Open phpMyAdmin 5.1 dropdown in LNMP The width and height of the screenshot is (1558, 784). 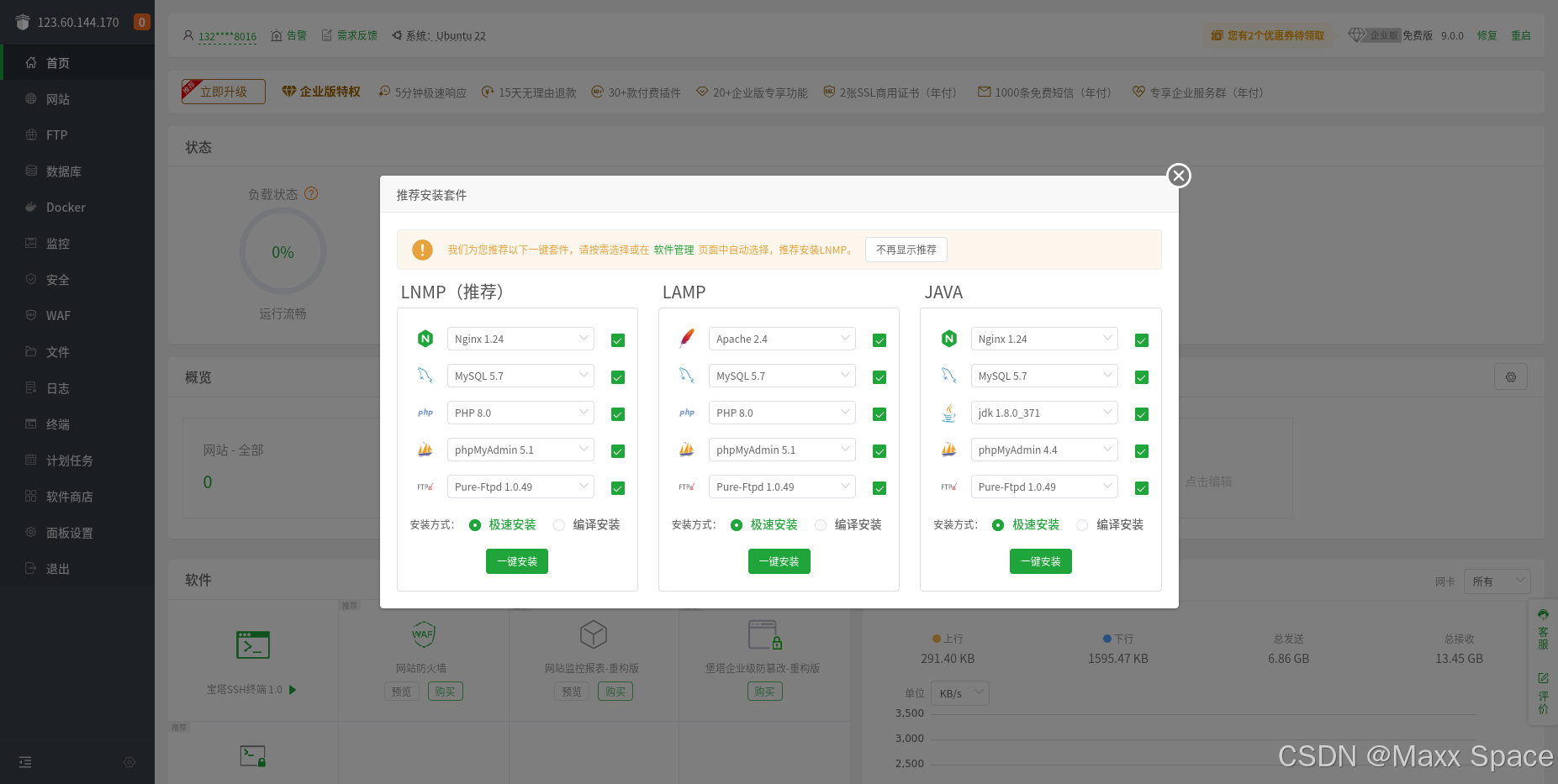tap(520, 450)
